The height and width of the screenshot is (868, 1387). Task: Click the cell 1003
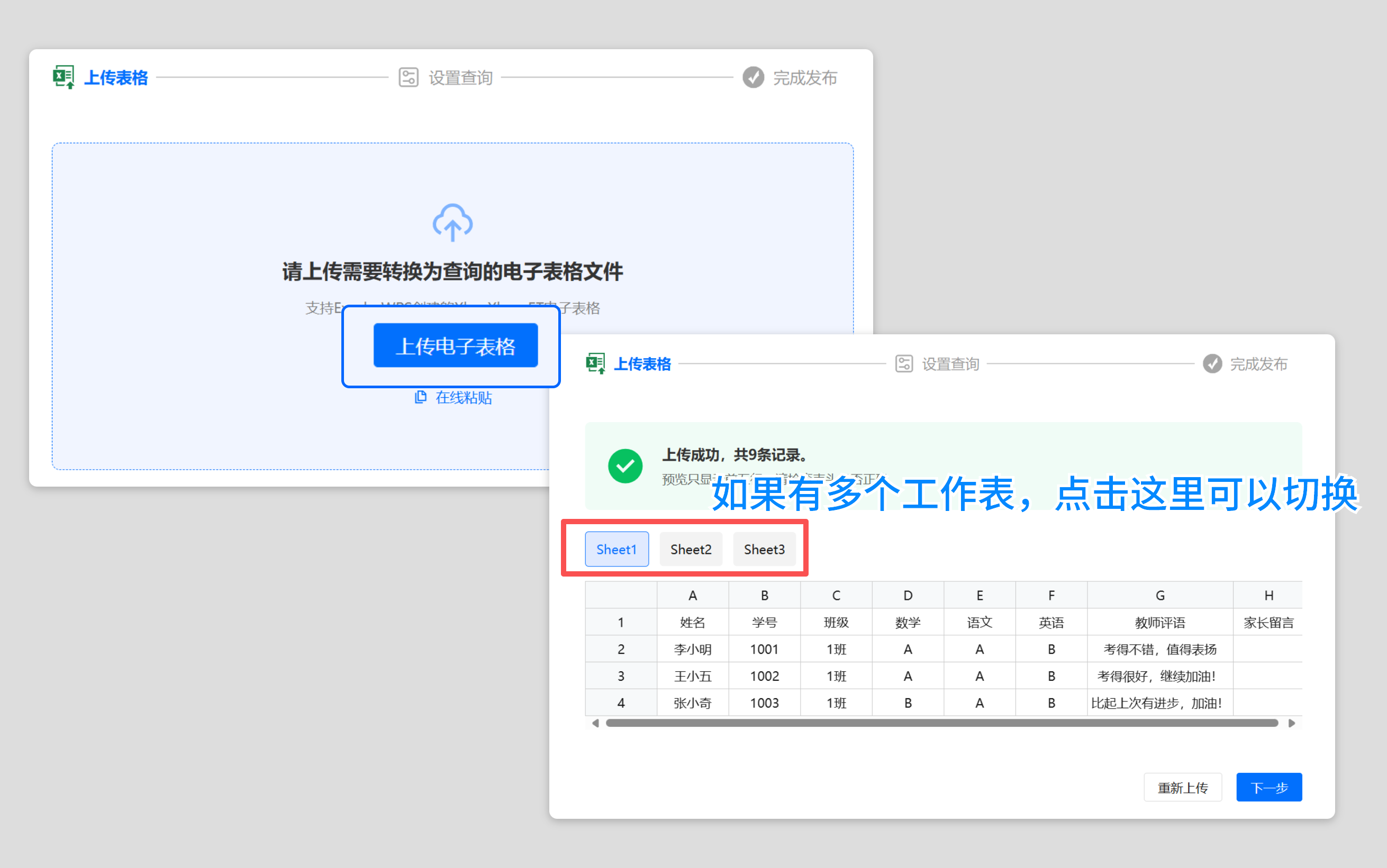tap(765, 703)
